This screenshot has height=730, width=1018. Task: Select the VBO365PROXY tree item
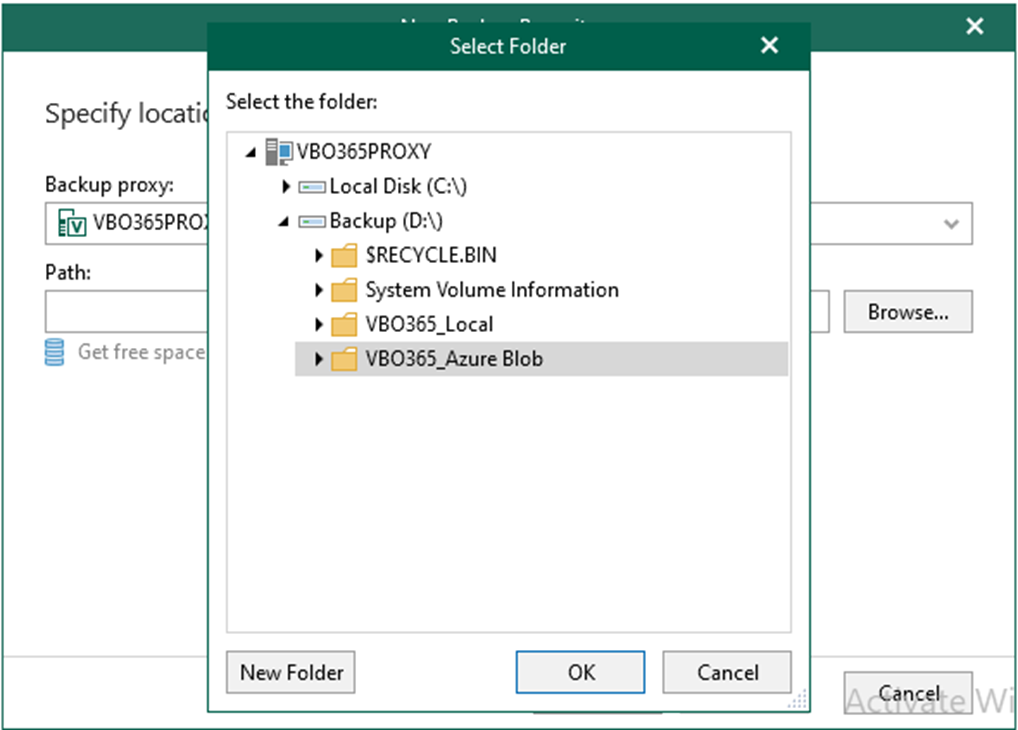[x=364, y=152]
